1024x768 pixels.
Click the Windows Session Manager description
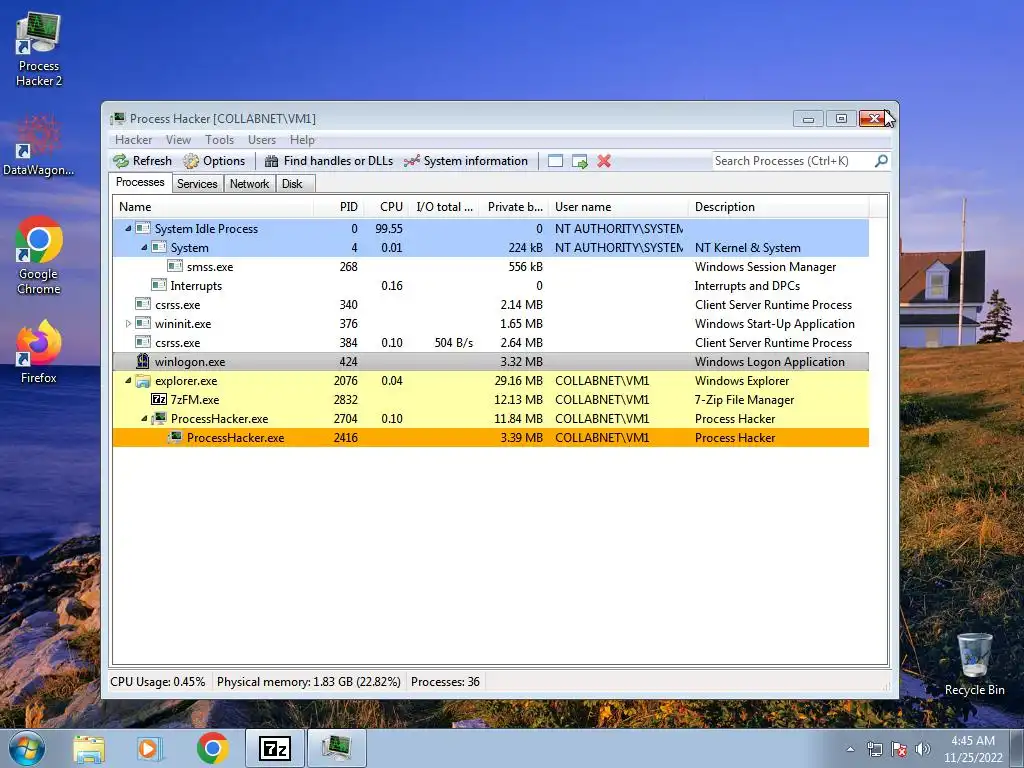[765, 266]
